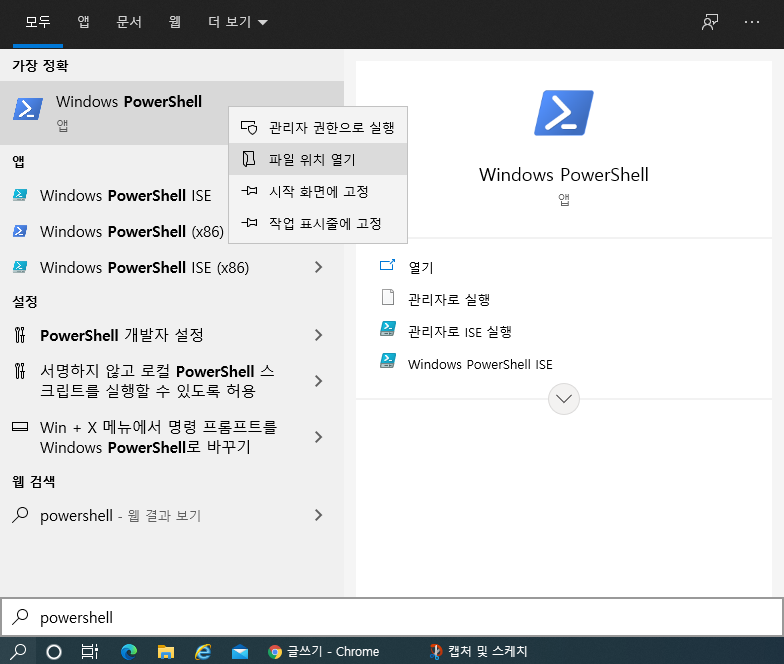The height and width of the screenshot is (664, 784).
Task: Click the Windows PowerShell ISE result icon
Action: 20,195
